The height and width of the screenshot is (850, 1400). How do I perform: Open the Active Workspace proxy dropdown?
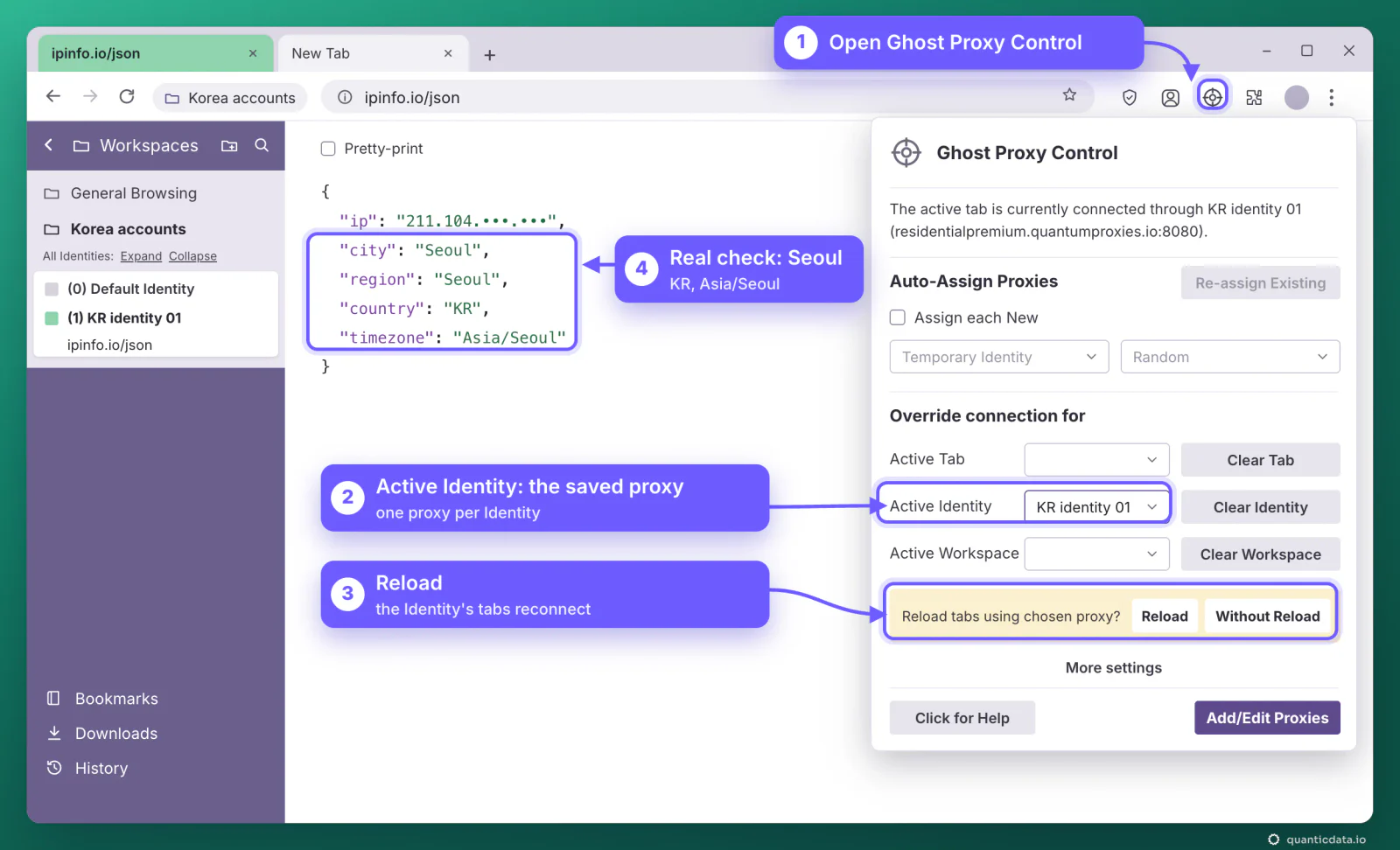point(1097,554)
